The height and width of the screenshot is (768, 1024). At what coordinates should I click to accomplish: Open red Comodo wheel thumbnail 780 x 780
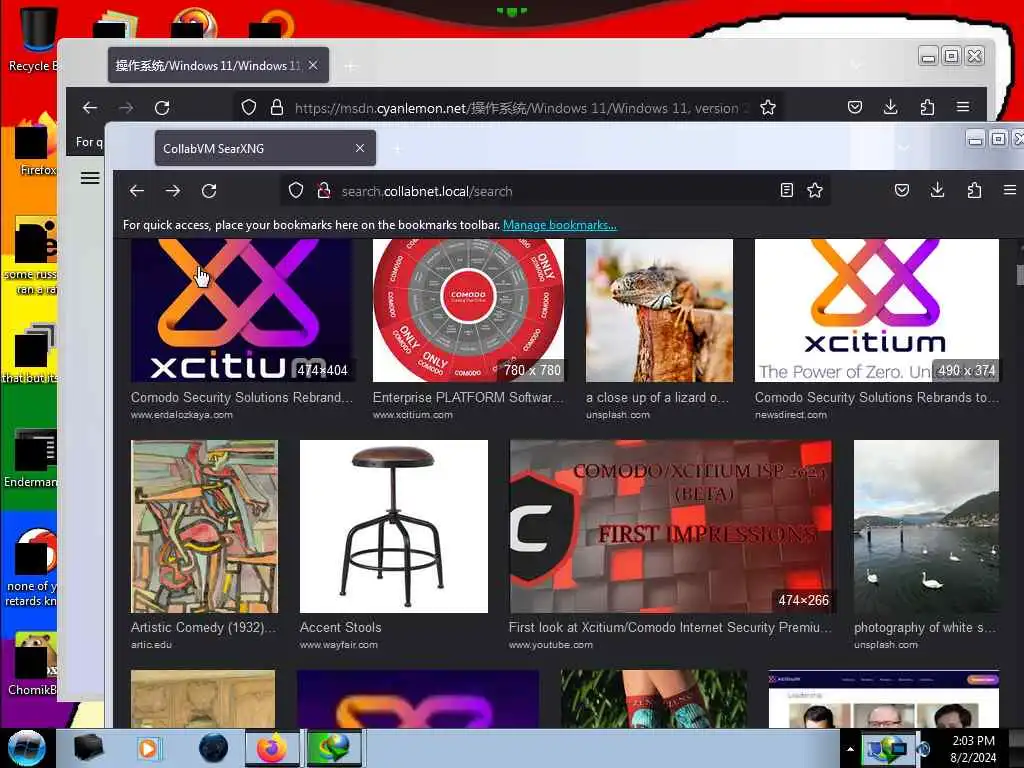[468, 310]
